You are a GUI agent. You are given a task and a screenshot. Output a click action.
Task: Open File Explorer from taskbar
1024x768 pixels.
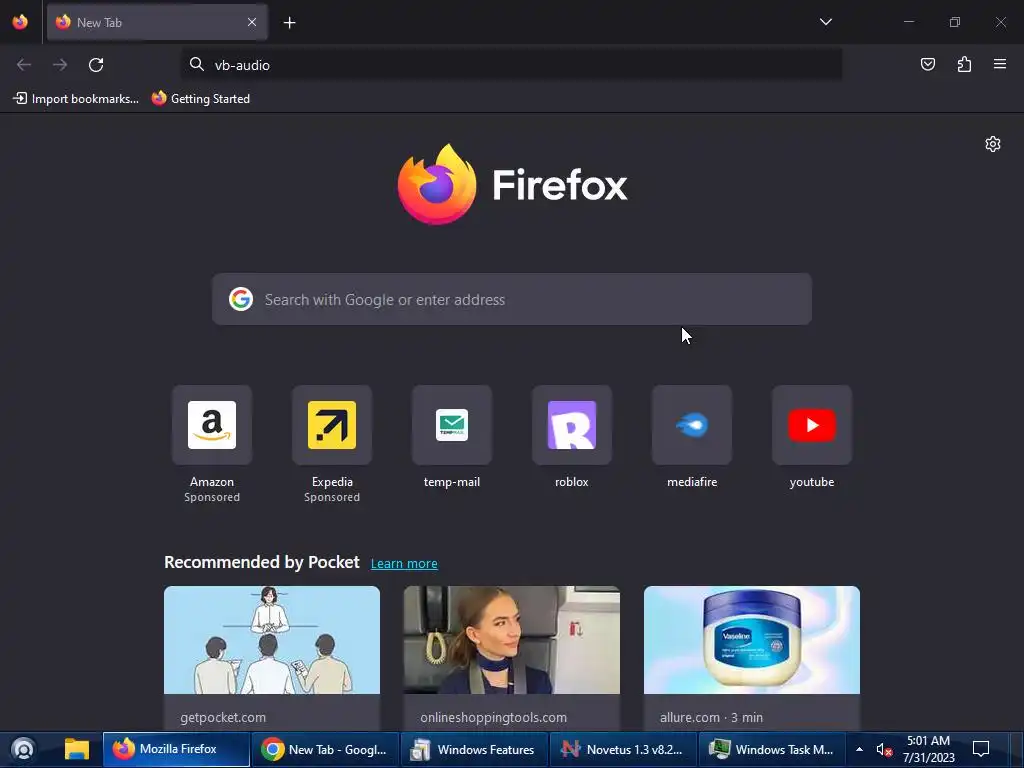[76, 749]
